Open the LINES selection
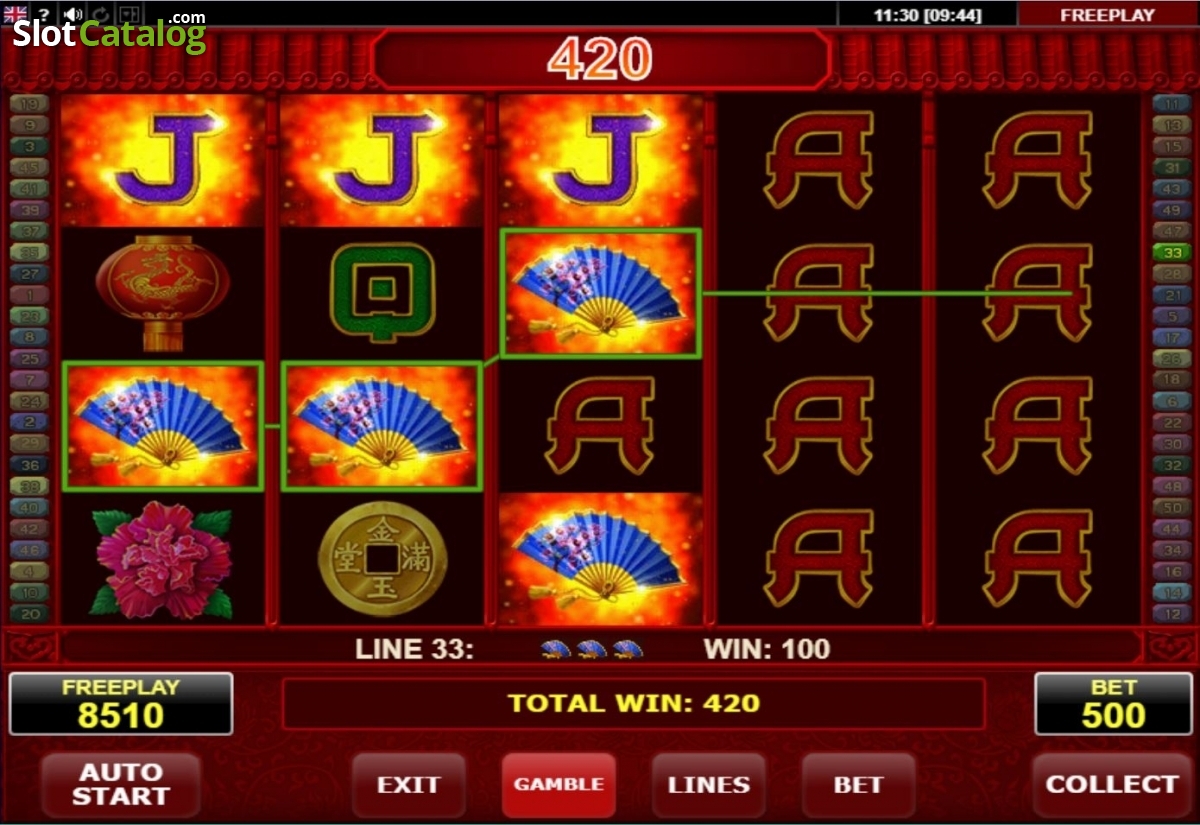The width and height of the screenshot is (1200, 825). coord(708,785)
